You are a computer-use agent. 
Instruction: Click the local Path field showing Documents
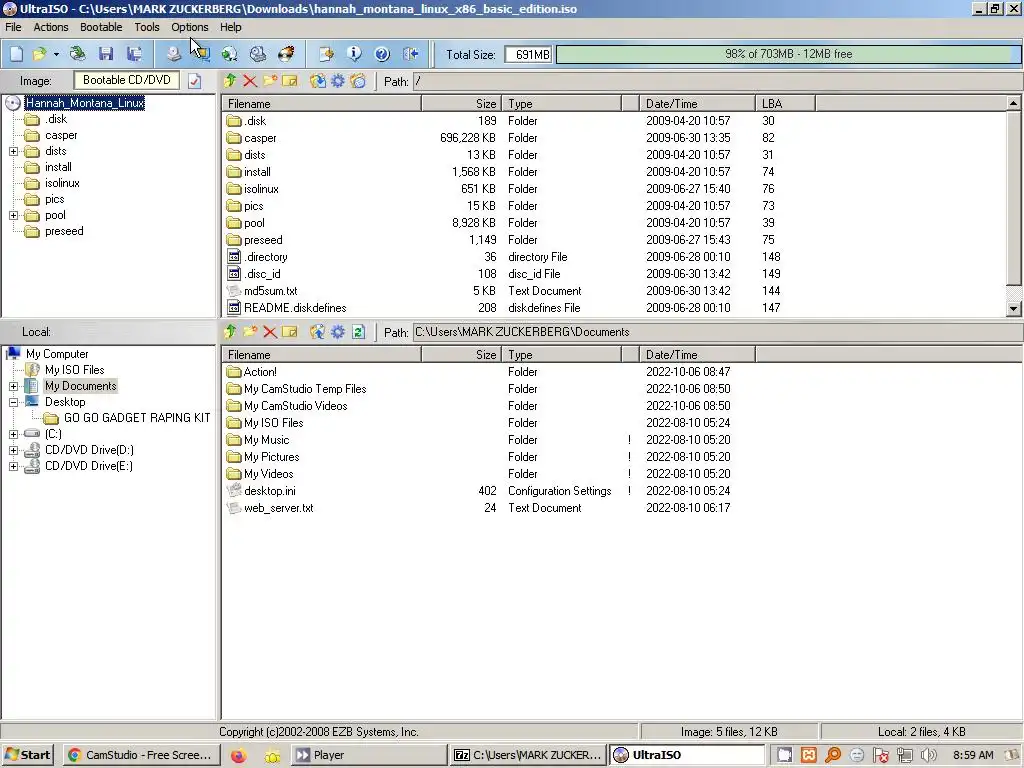[x=717, y=332]
